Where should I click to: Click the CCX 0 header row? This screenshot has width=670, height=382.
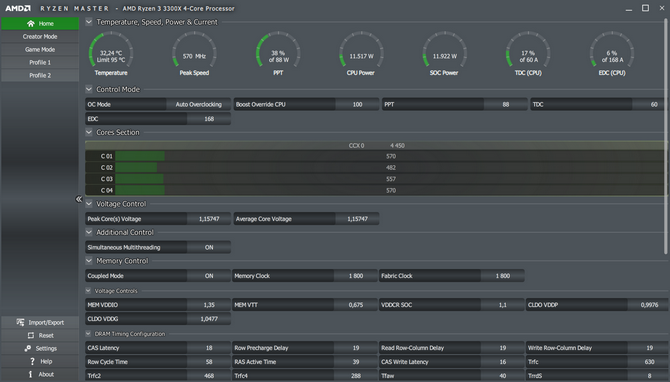[x=375, y=146]
